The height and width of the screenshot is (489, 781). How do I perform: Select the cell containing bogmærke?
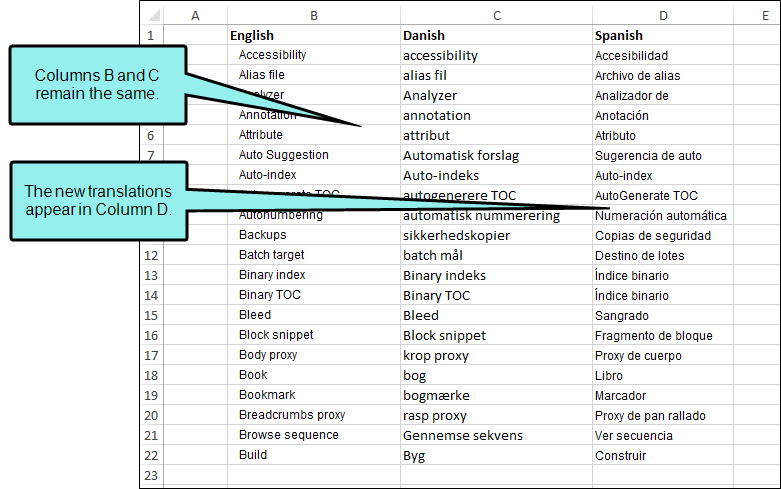click(497, 395)
